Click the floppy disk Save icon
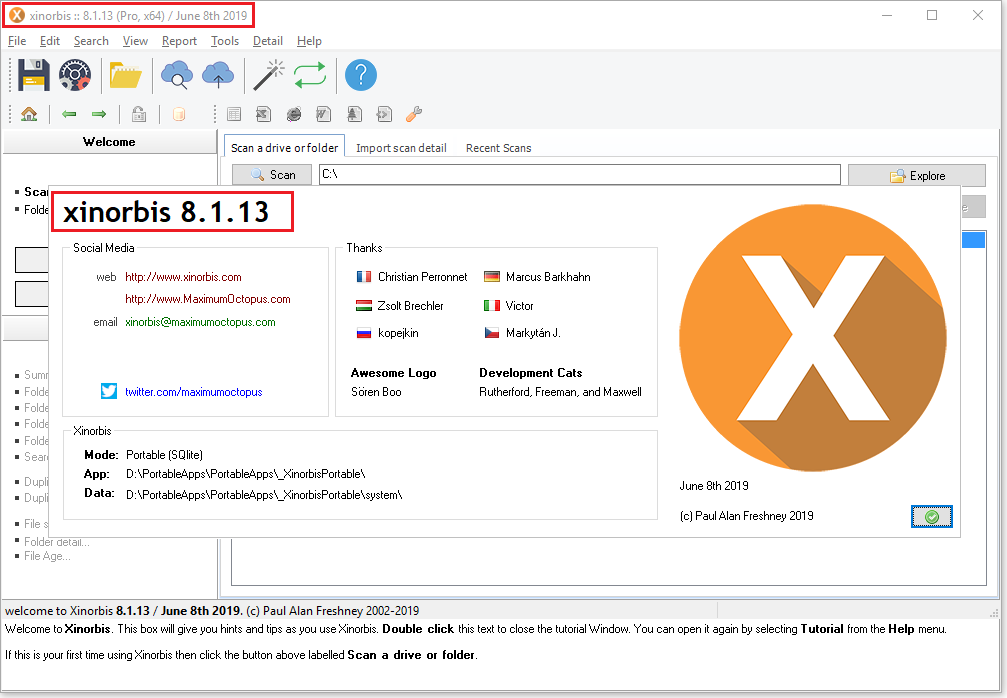Viewport: 1007px width, 698px height. (x=34, y=75)
